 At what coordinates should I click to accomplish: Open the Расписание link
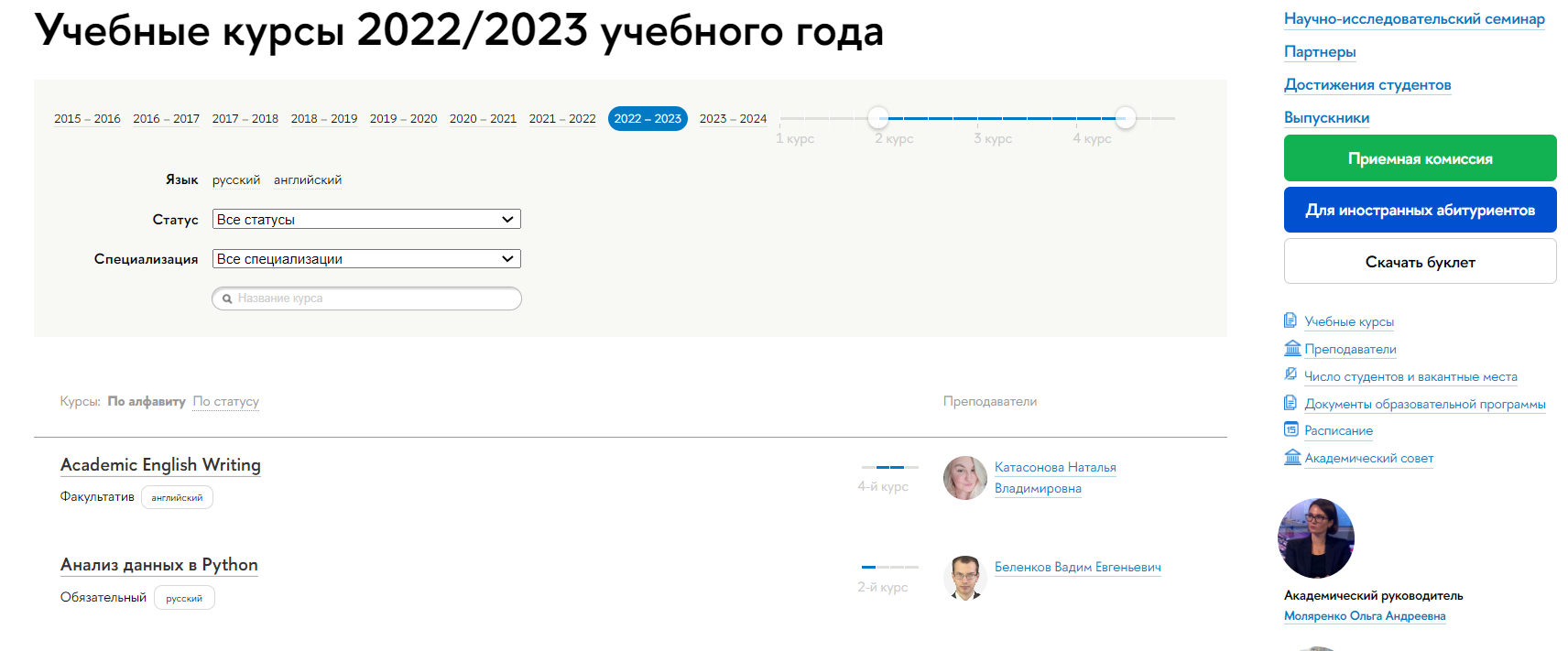click(1338, 430)
